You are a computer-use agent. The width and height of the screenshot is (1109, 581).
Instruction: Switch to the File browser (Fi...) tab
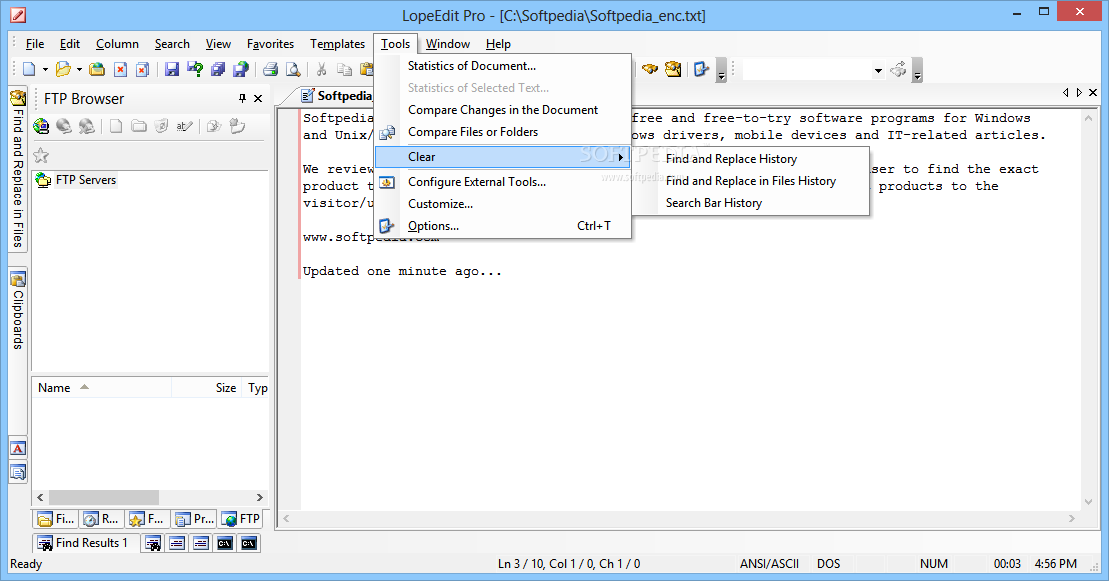pos(55,519)
